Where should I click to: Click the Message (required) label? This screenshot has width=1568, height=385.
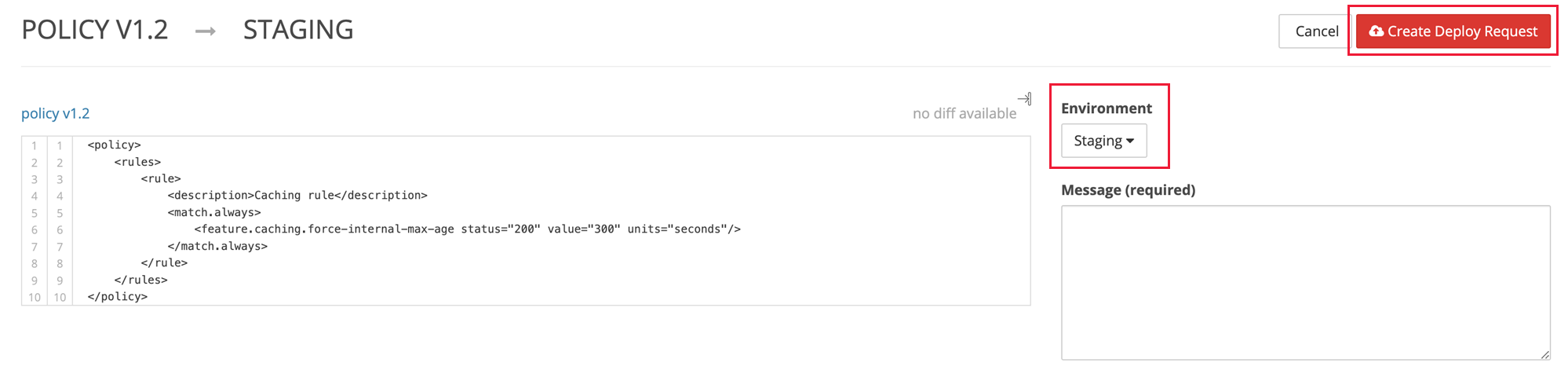coord(1128,190)
